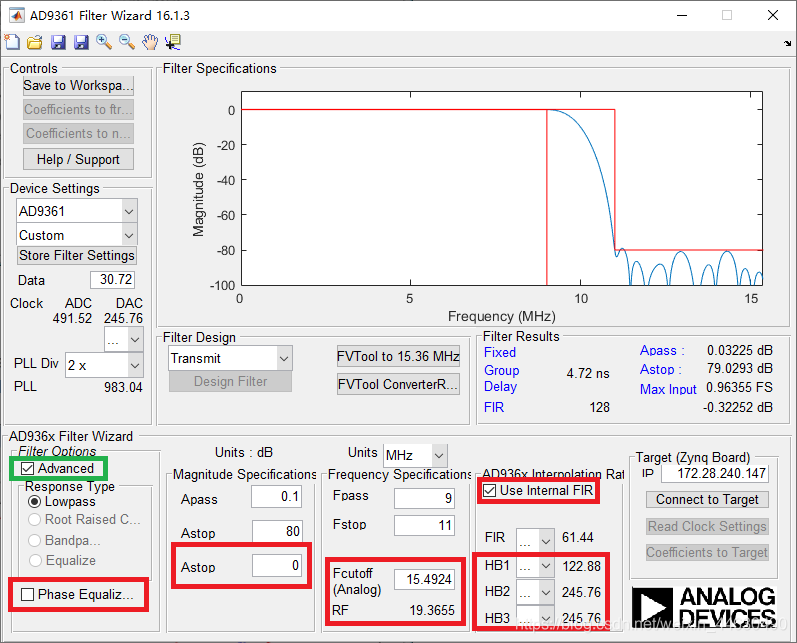This screenshot has height=643, width=797.
Task: Click the second Astop 0 field
Action: pos(278,565)
